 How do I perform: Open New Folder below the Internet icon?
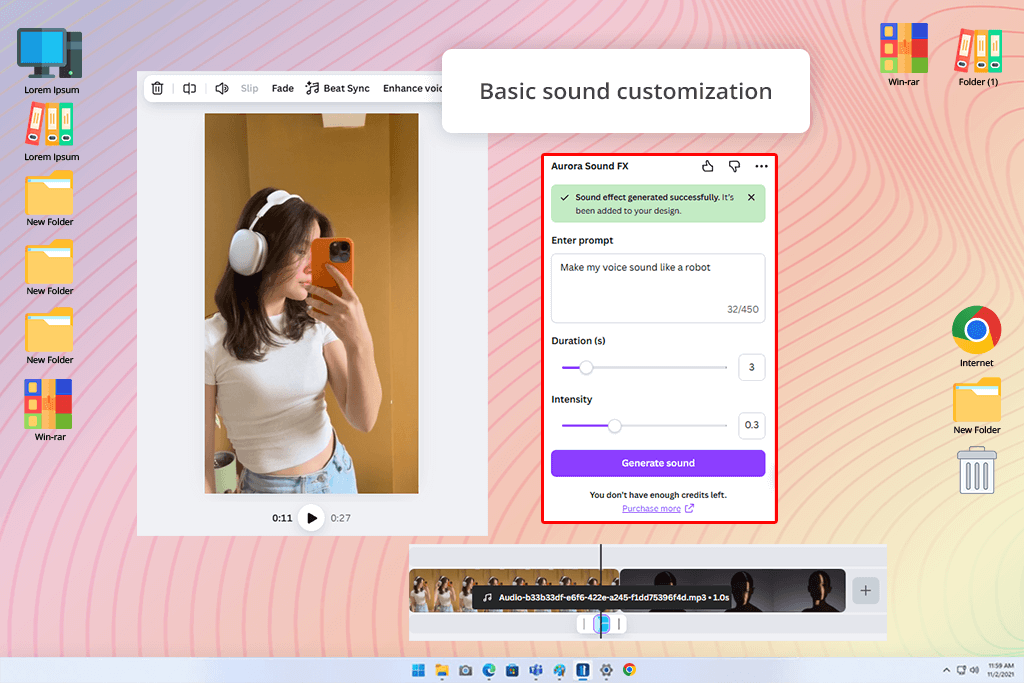coord(977,406)
